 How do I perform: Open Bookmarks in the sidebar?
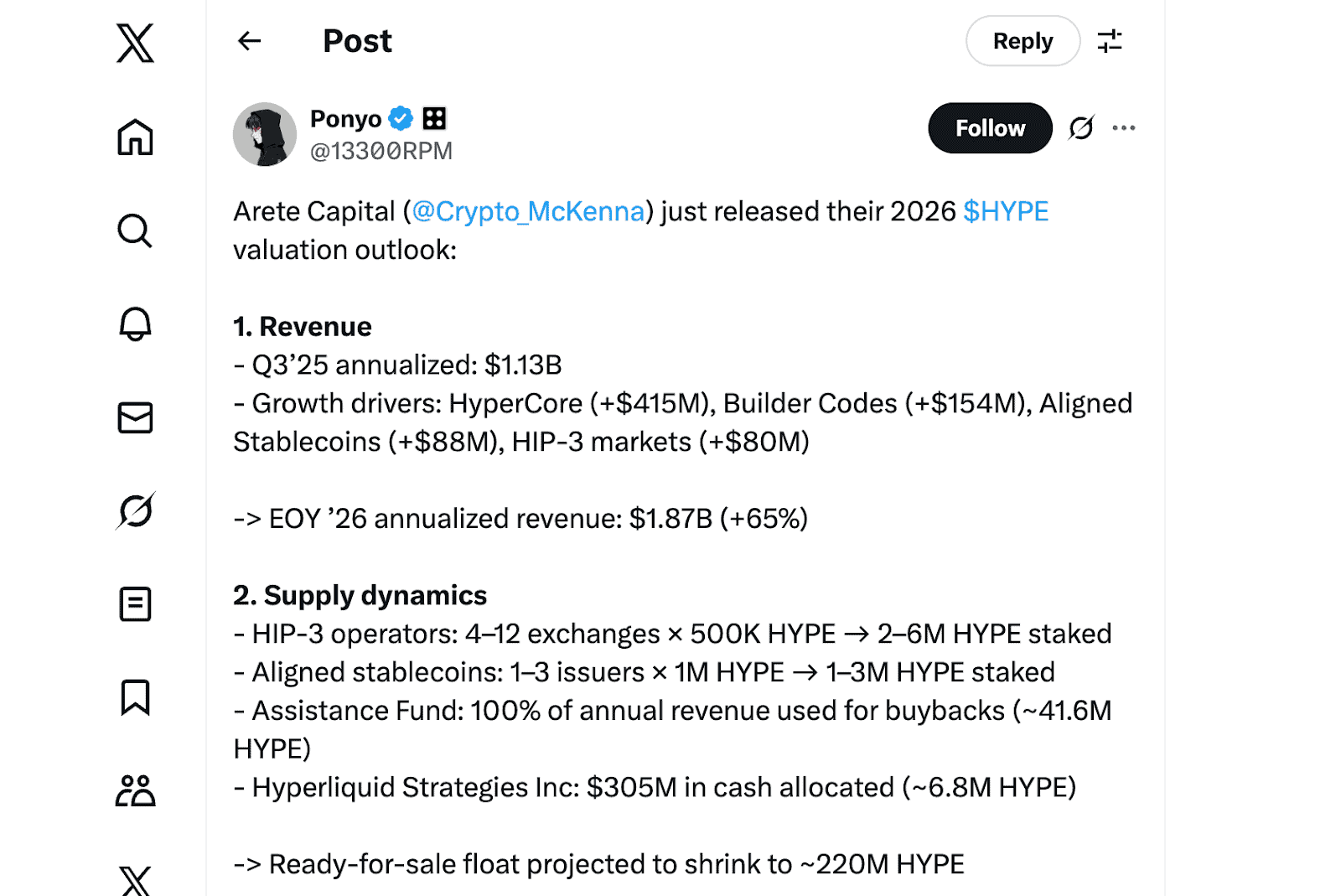tap(135, 697)
